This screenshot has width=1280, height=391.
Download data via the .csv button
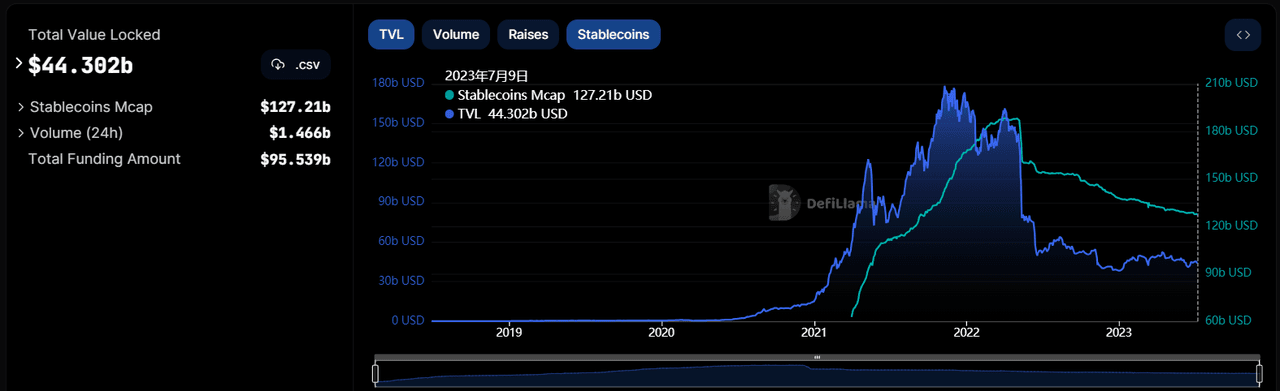[x=296, y=65]
